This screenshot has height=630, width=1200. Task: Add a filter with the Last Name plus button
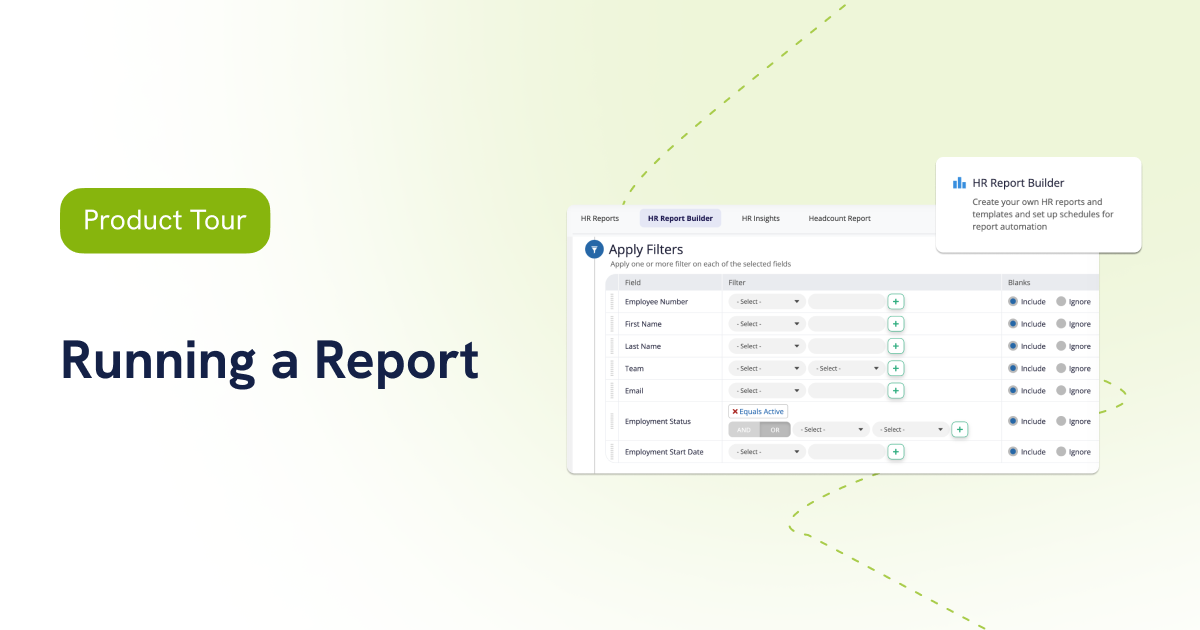(896, 346)
